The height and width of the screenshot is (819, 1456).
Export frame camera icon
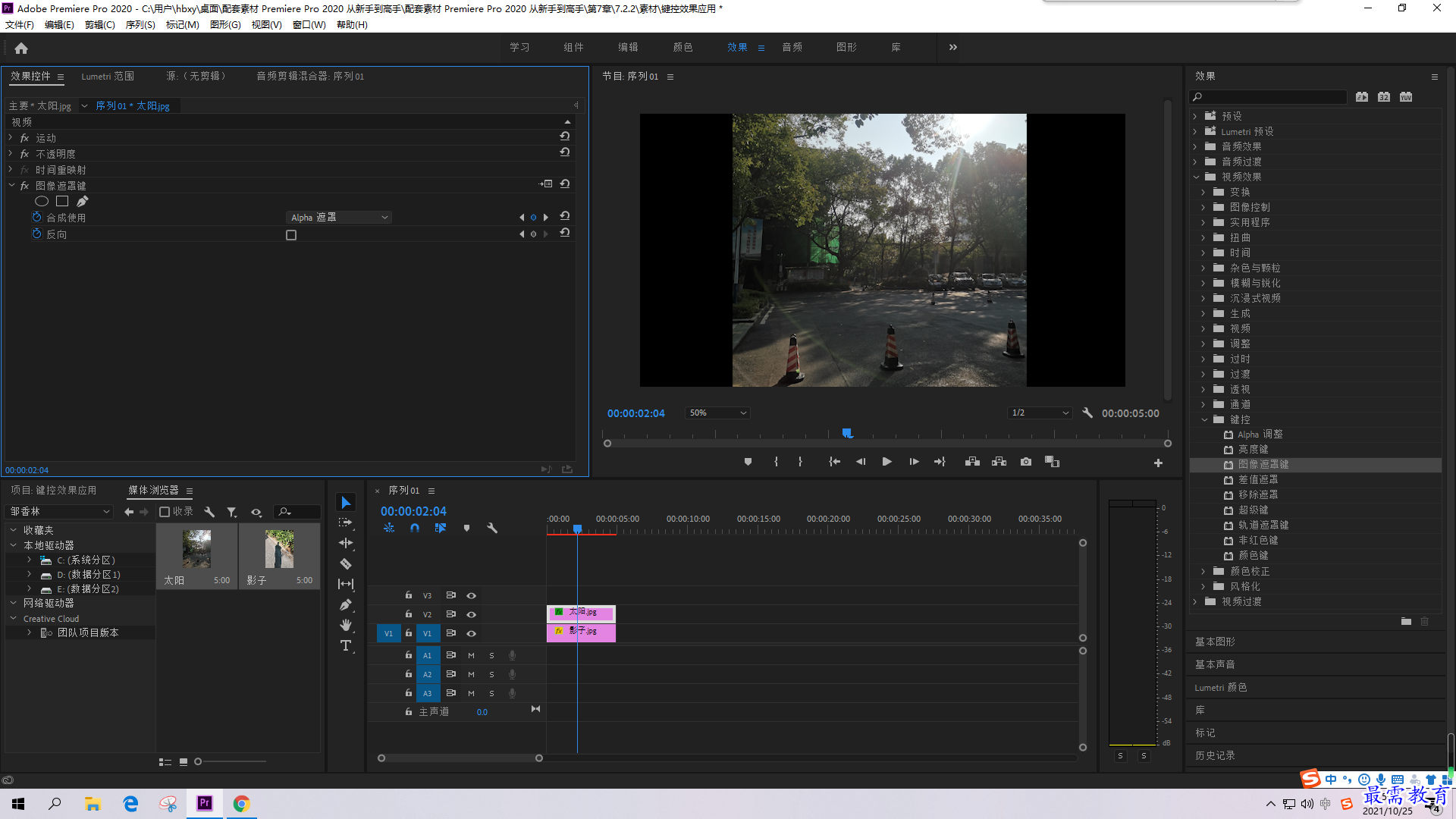(x=1026, y=462)
